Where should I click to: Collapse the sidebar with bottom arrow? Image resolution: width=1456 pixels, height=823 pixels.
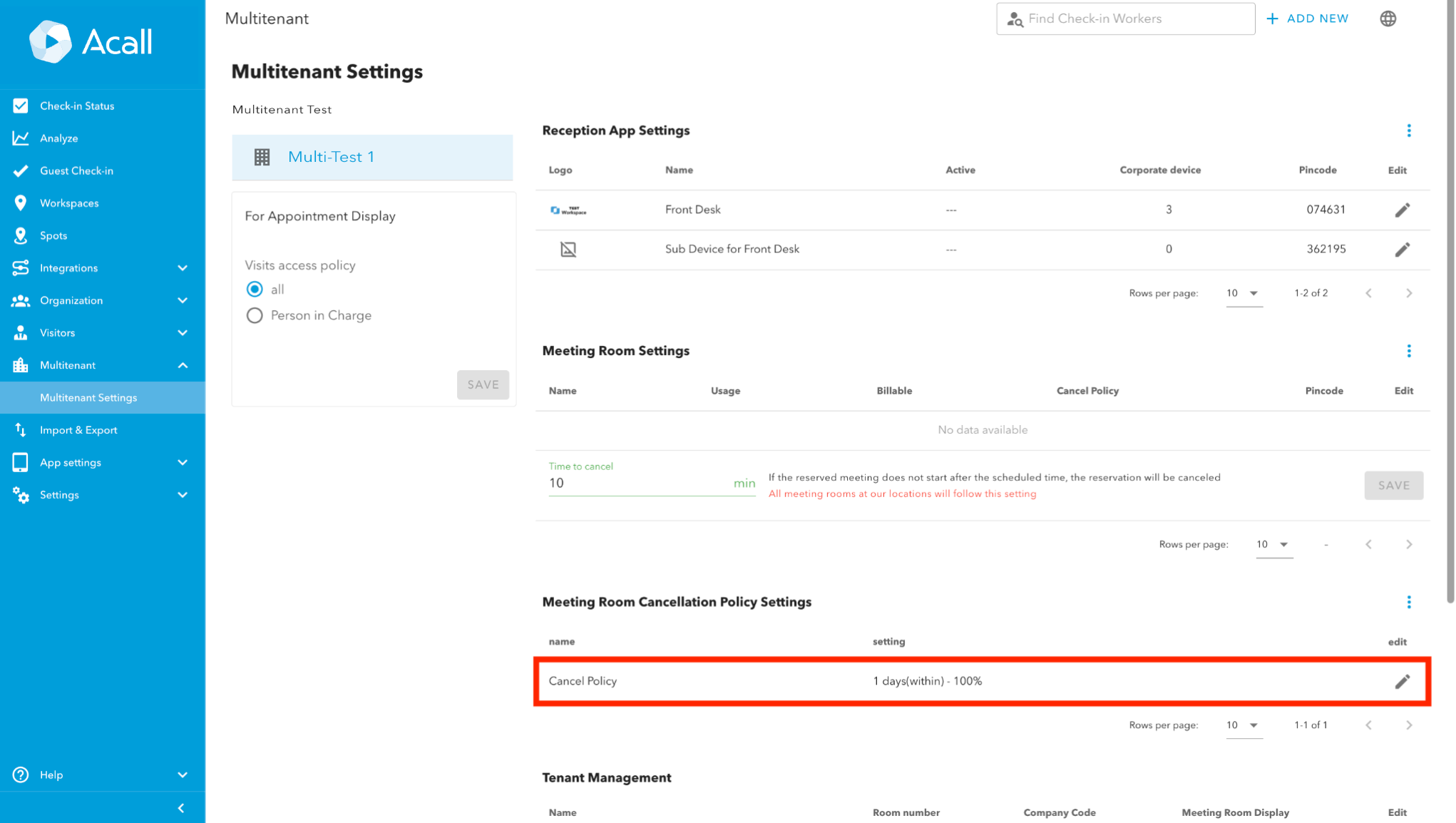181,808
